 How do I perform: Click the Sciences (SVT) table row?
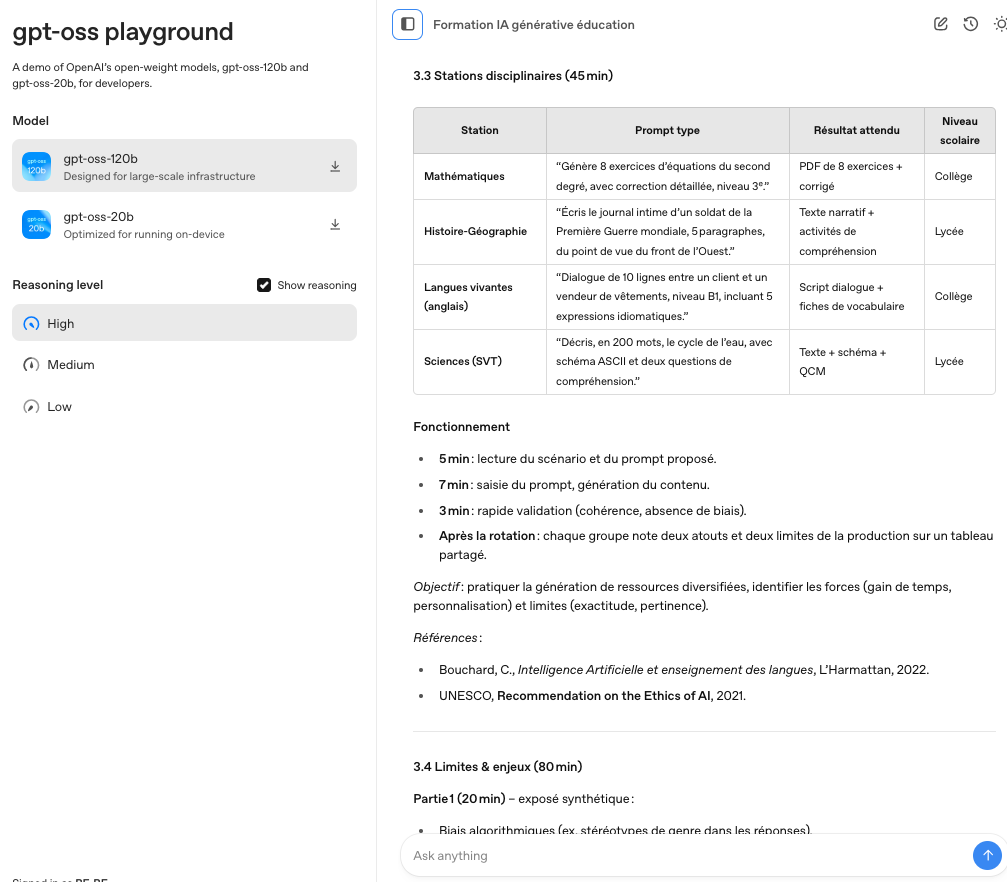[x=703, y=361]
